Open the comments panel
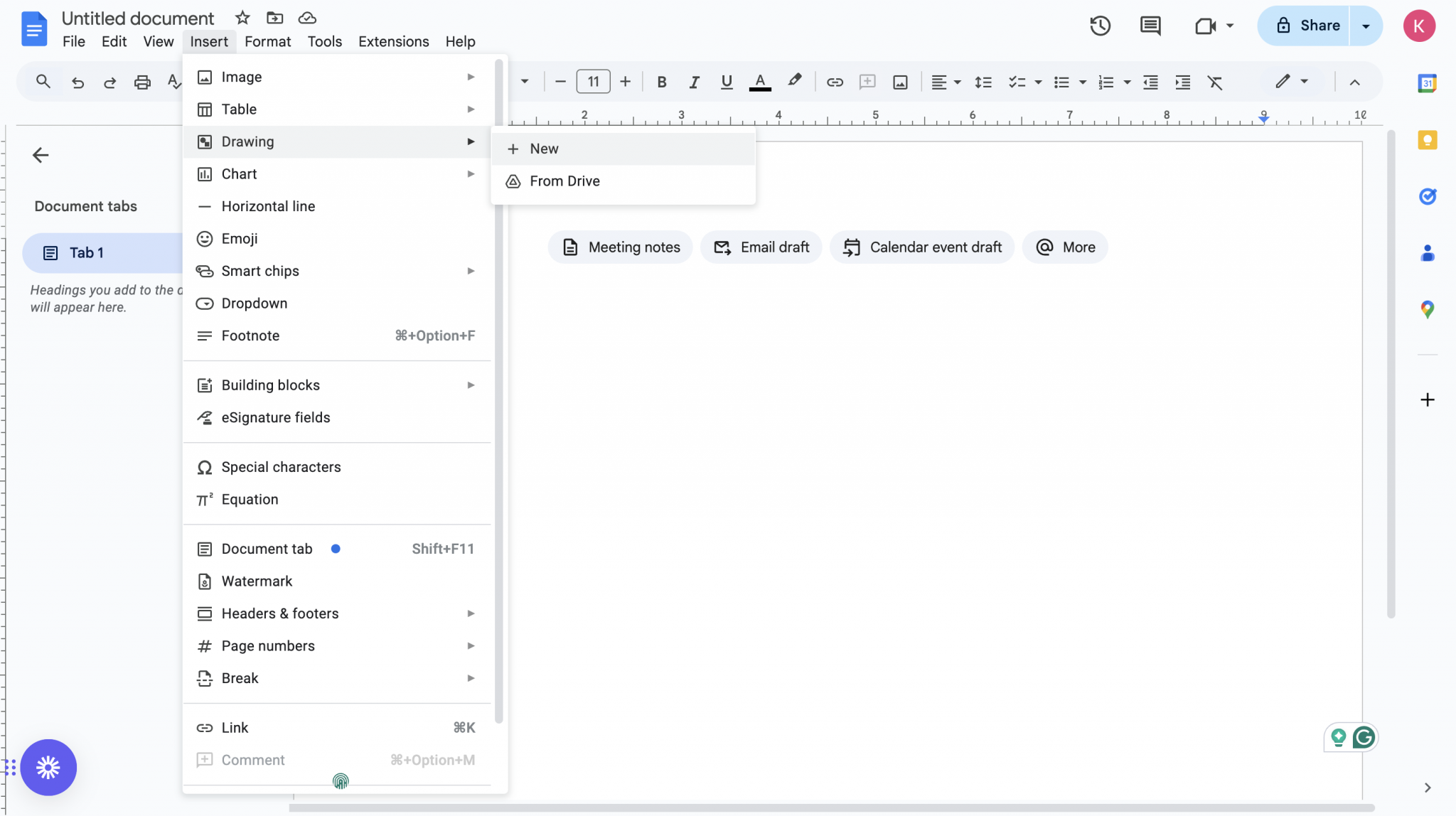The image size is (1456, 816). click(1150, 26)
